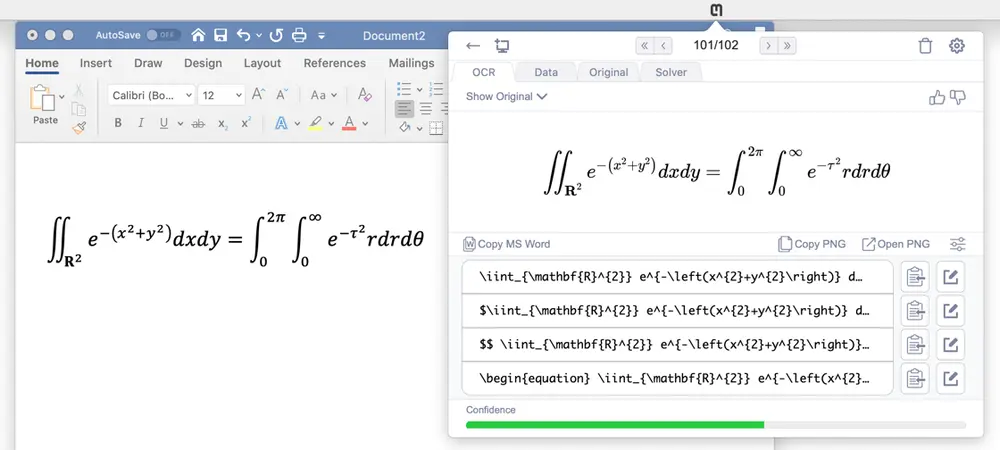Open the Change Case Aa dropdown
The height and width of the screenshot is (450, 1000).
point(323,96)
